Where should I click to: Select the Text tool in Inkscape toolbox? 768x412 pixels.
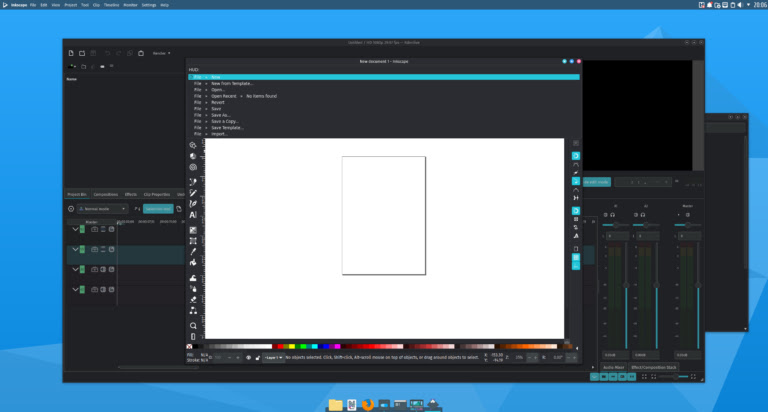point(193,215)
